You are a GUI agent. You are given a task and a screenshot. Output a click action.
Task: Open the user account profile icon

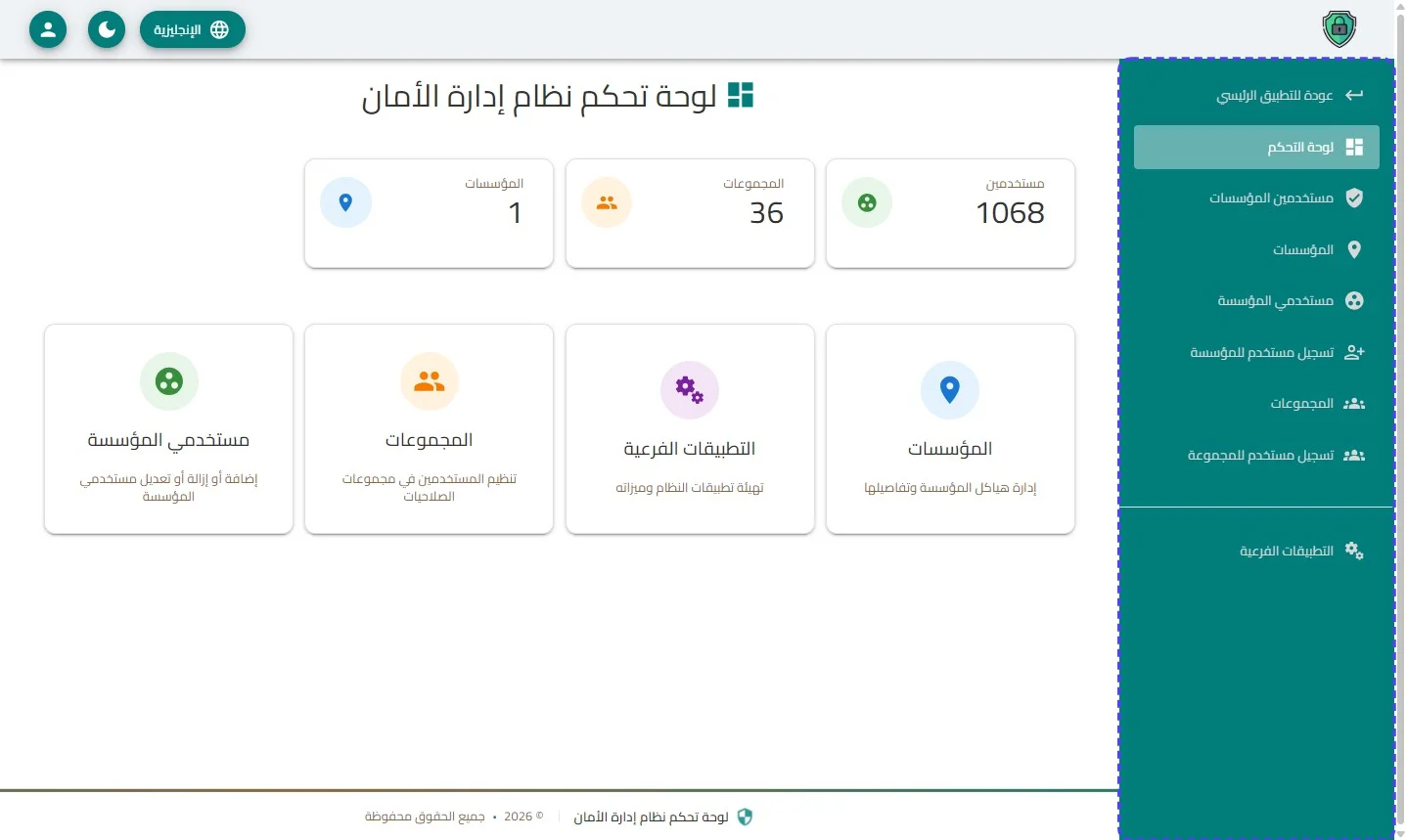click(48, 29)
